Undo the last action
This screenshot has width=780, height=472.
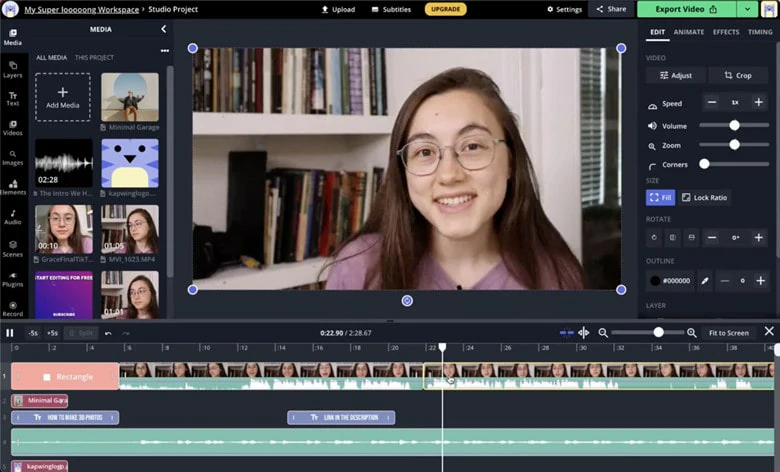click(108, 333)
